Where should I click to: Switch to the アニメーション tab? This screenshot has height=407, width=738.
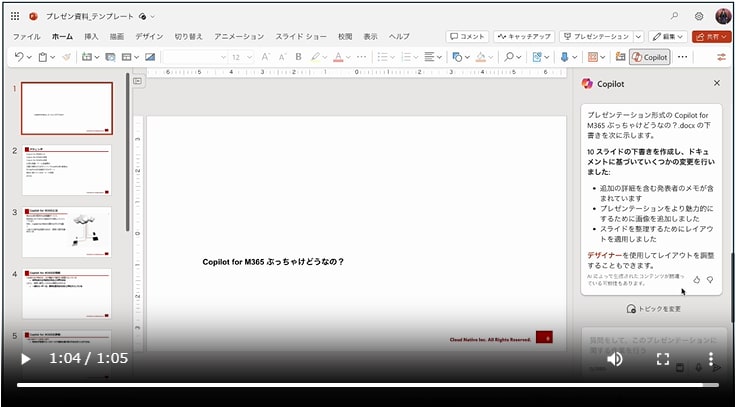coord(239,36)
